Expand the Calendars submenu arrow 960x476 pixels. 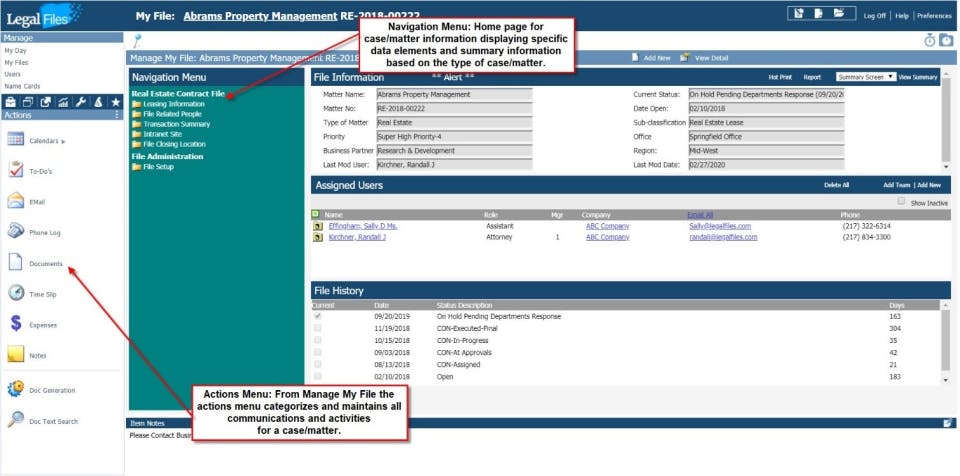[63, 142]
